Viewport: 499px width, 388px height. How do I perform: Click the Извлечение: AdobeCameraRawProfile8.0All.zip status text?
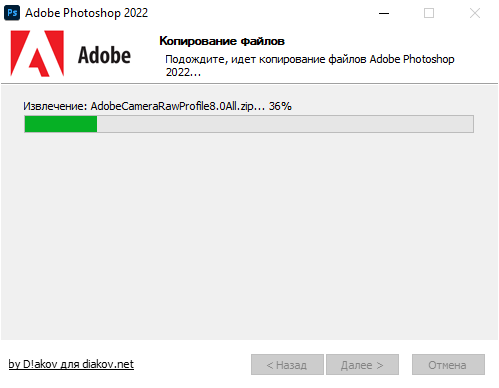coord(157,106)
